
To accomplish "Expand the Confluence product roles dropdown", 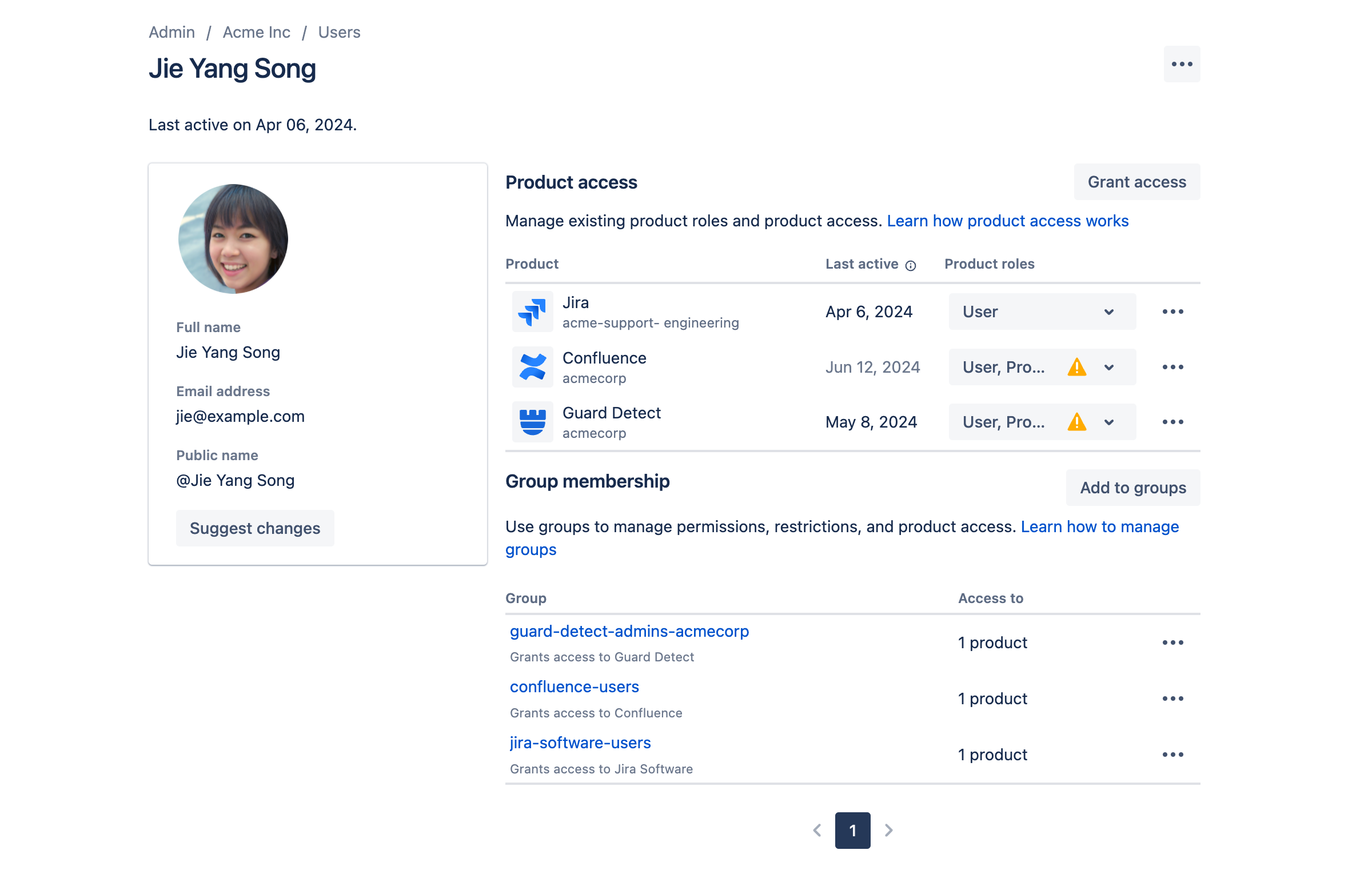I will 1108,367.
